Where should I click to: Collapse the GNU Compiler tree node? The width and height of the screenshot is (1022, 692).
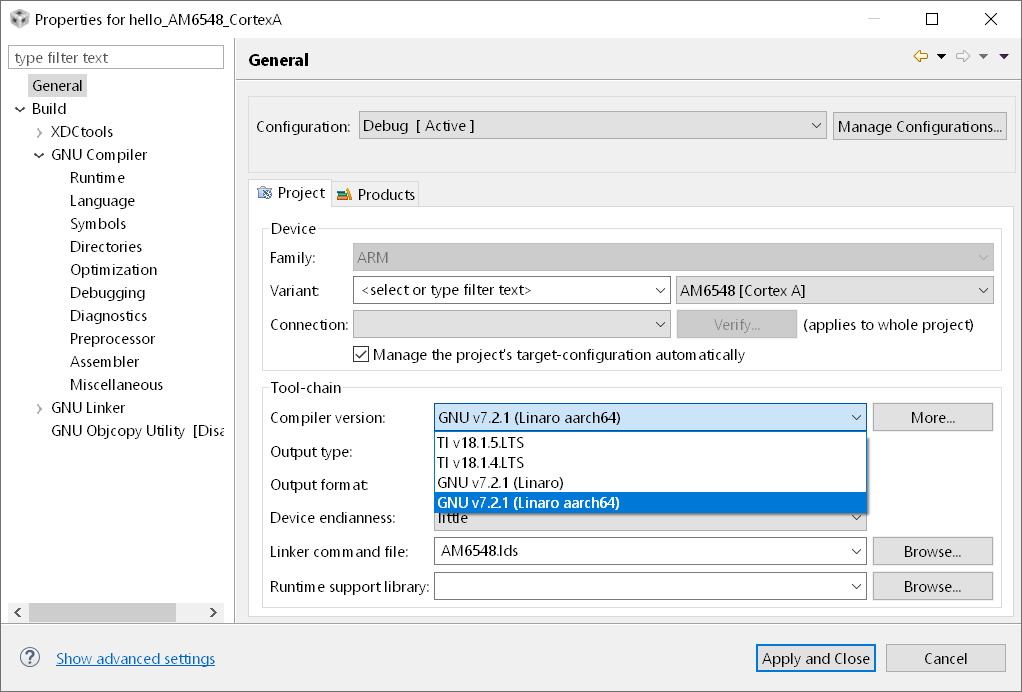(x=39, y=155)
